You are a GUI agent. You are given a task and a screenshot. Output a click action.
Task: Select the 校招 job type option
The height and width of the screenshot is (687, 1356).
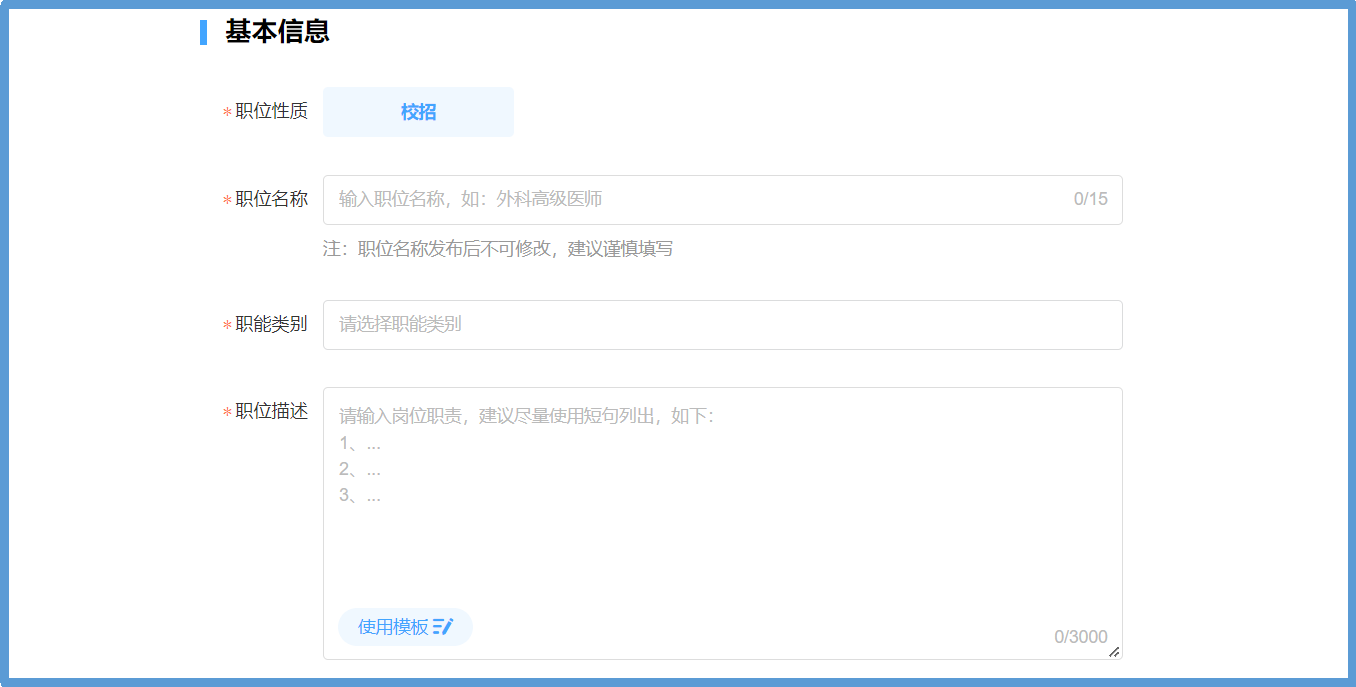[418, 112]
